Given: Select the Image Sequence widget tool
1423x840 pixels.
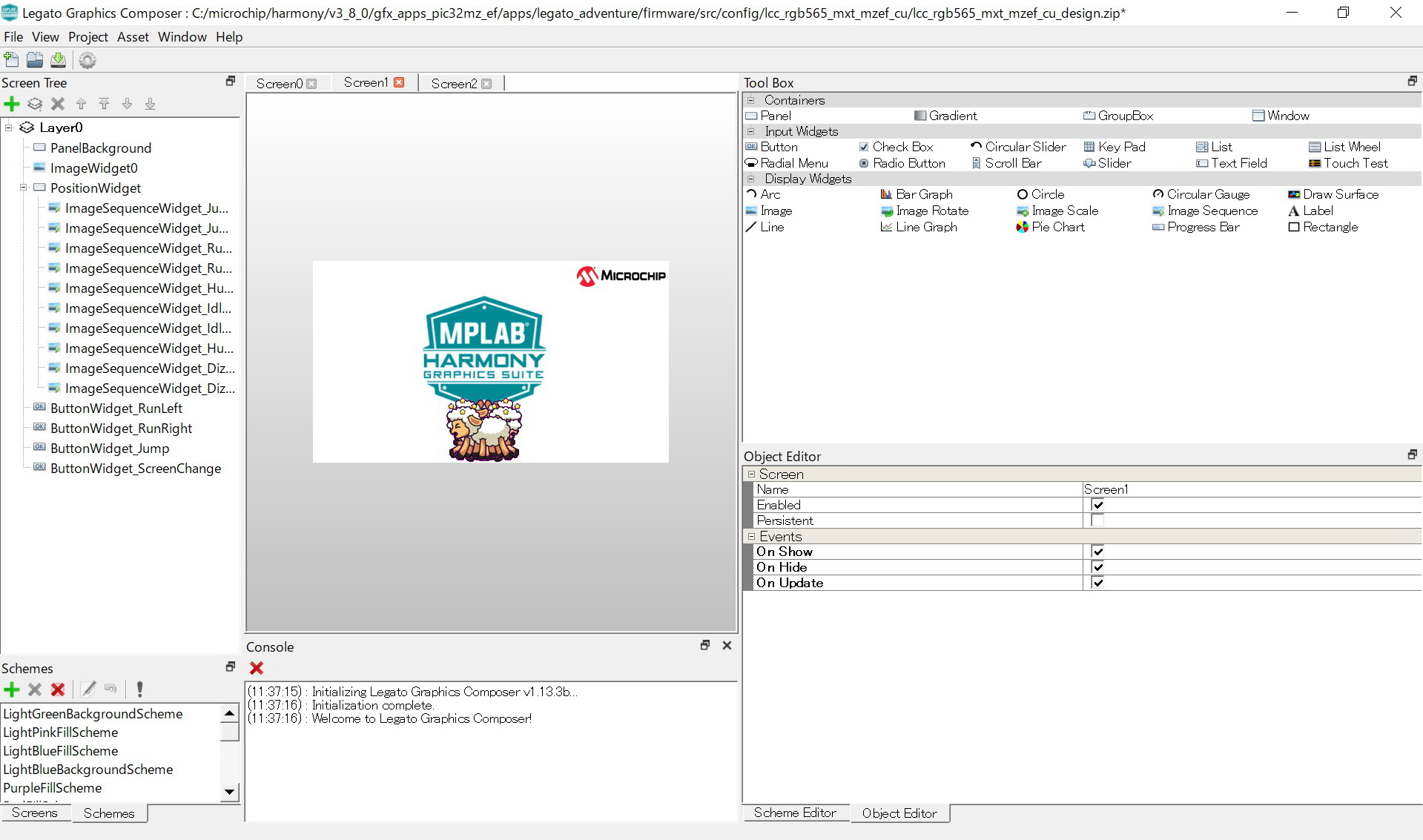Looking at the screenshot, I should [1205, 211].
